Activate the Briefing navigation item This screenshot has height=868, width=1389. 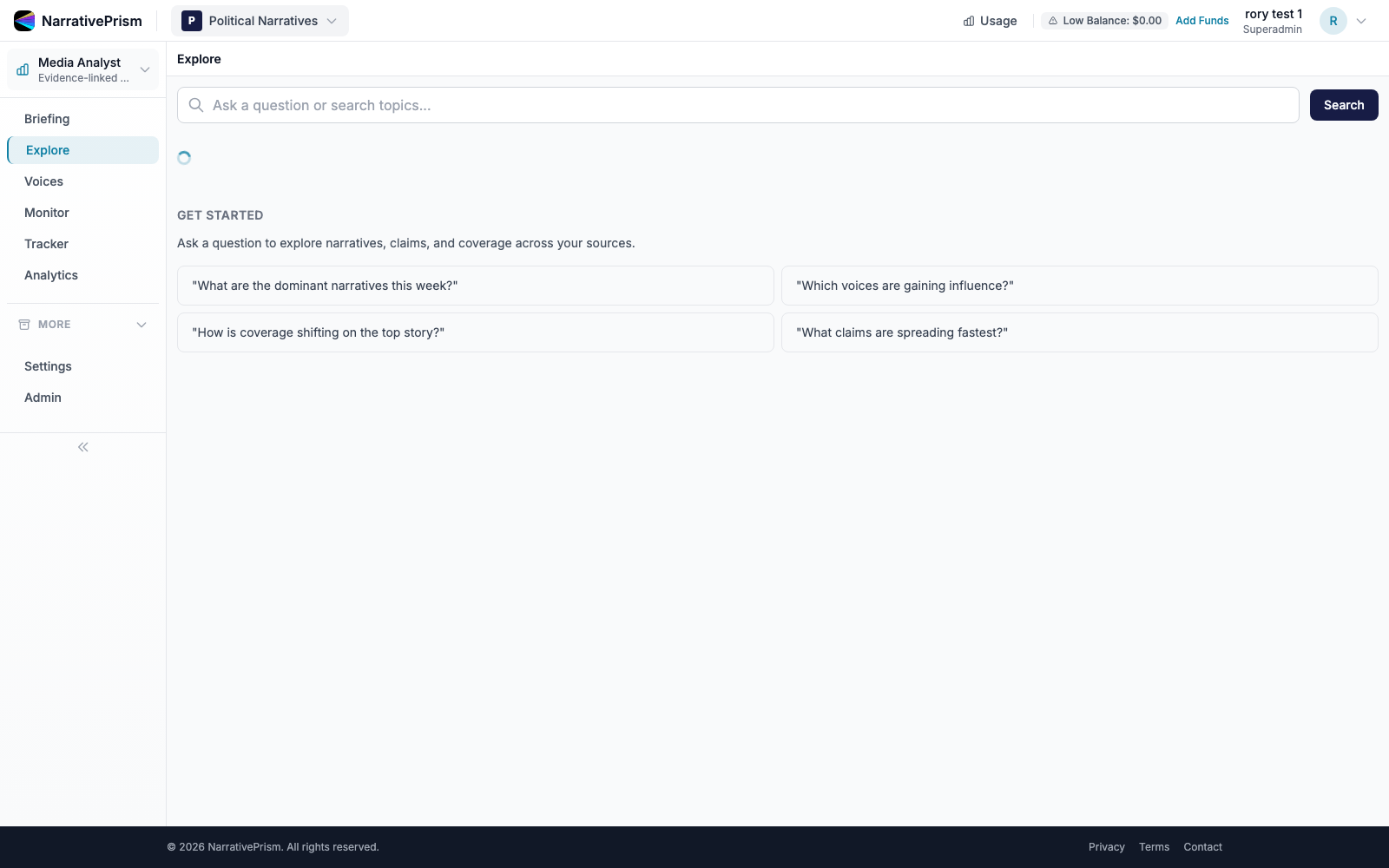tap(47, 118)
